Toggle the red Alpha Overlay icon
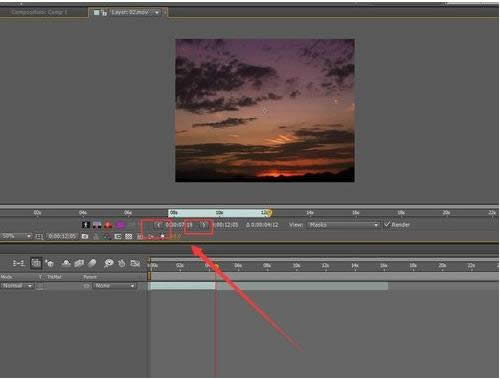 [x=108, y=225]
